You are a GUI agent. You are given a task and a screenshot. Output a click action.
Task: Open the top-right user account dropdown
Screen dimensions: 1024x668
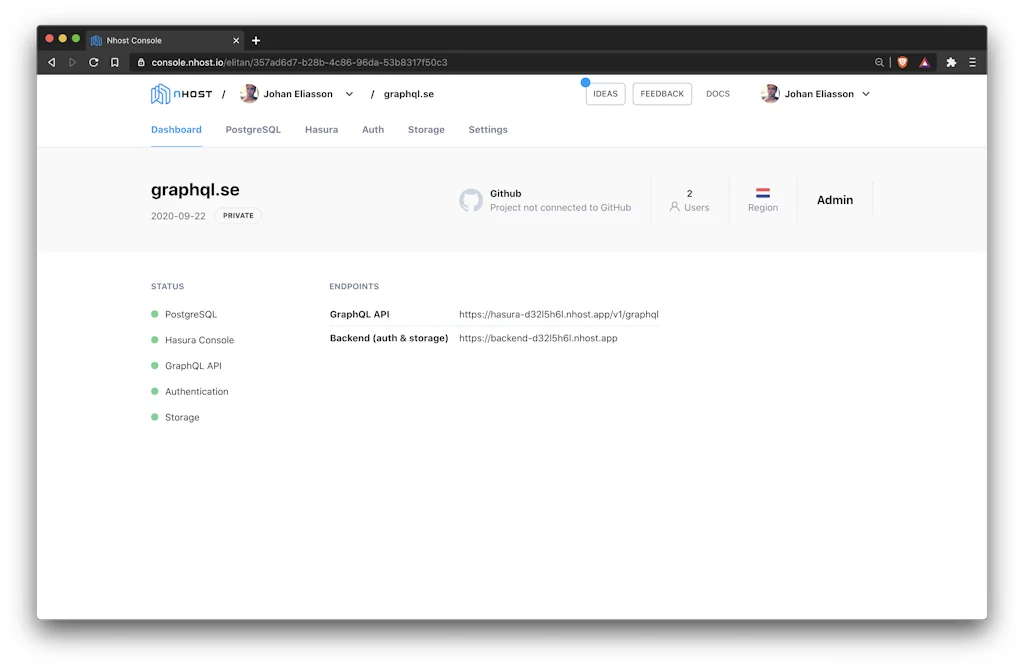click(868, 93)
